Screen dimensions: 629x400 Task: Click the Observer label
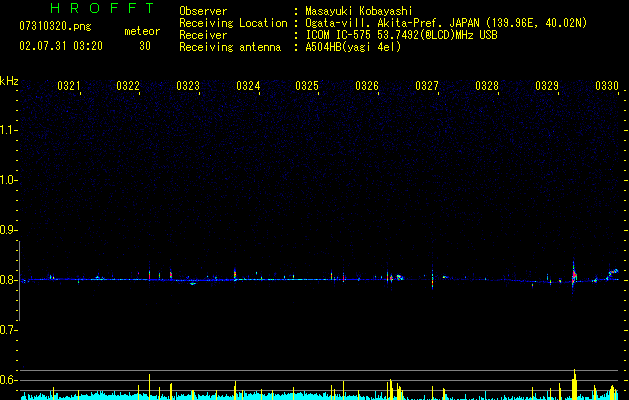[203, 11]
